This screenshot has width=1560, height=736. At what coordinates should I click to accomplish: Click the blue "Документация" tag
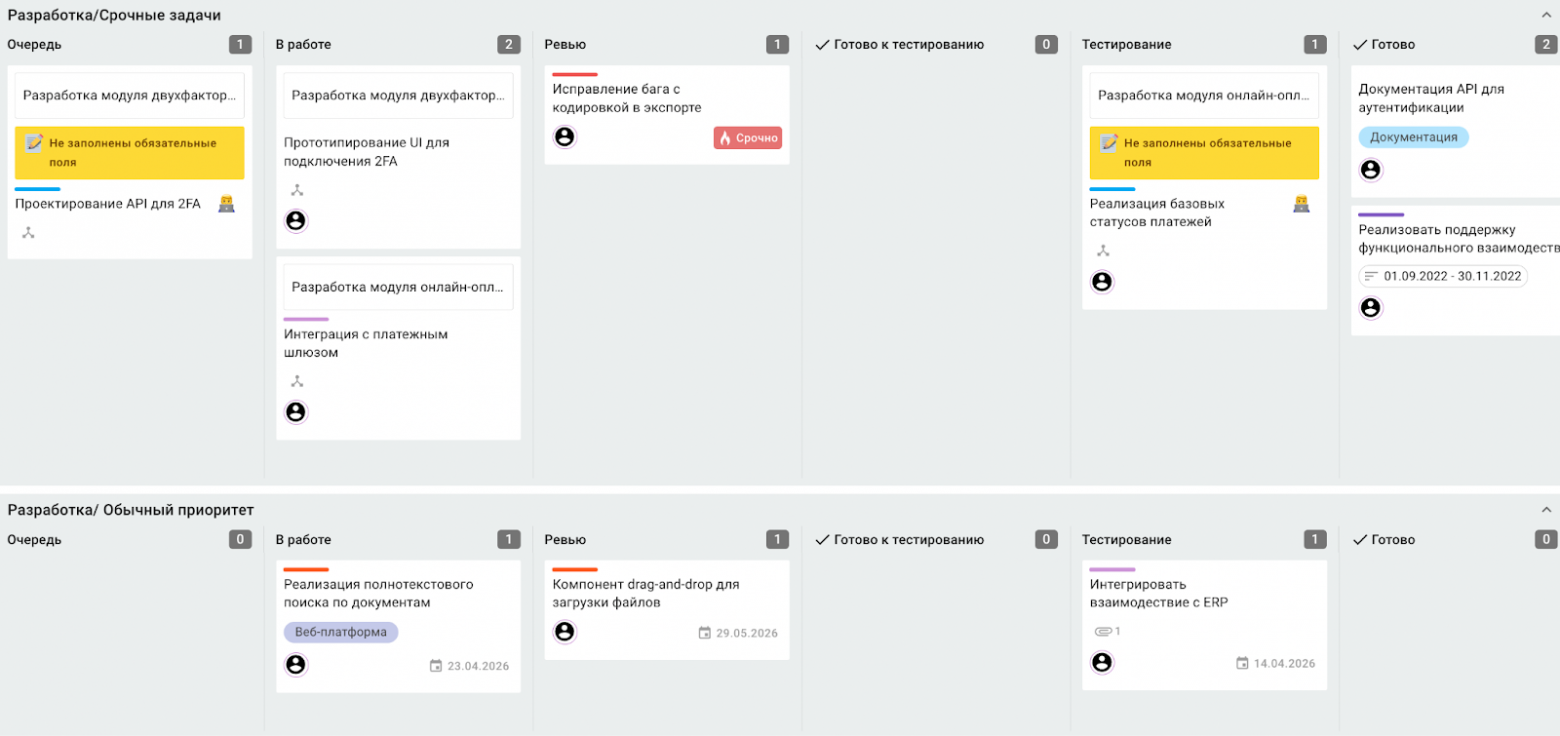coord(1413,137)
